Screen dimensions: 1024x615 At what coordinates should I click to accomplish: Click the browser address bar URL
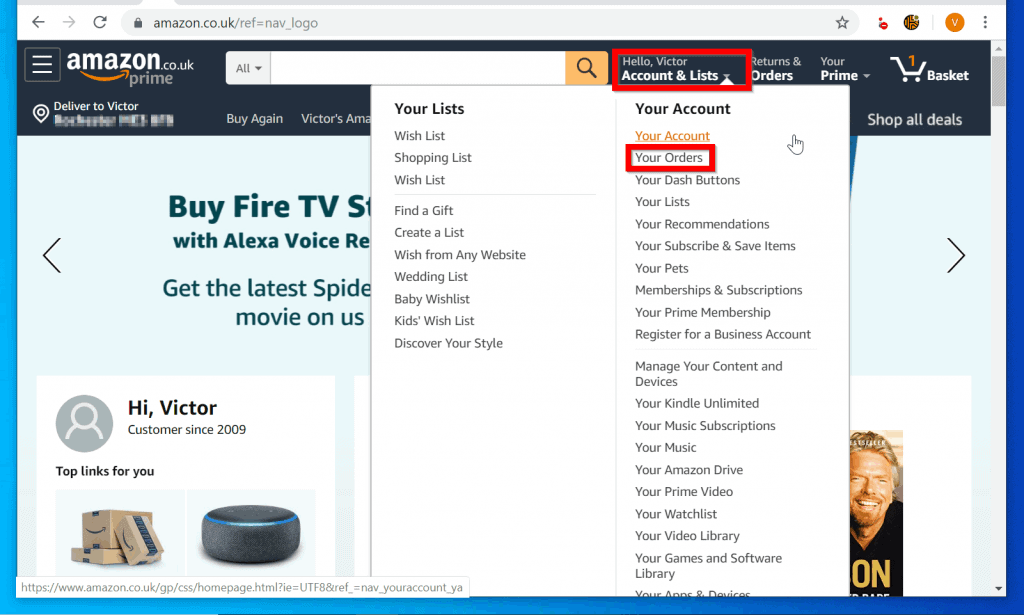pos(236,23)
